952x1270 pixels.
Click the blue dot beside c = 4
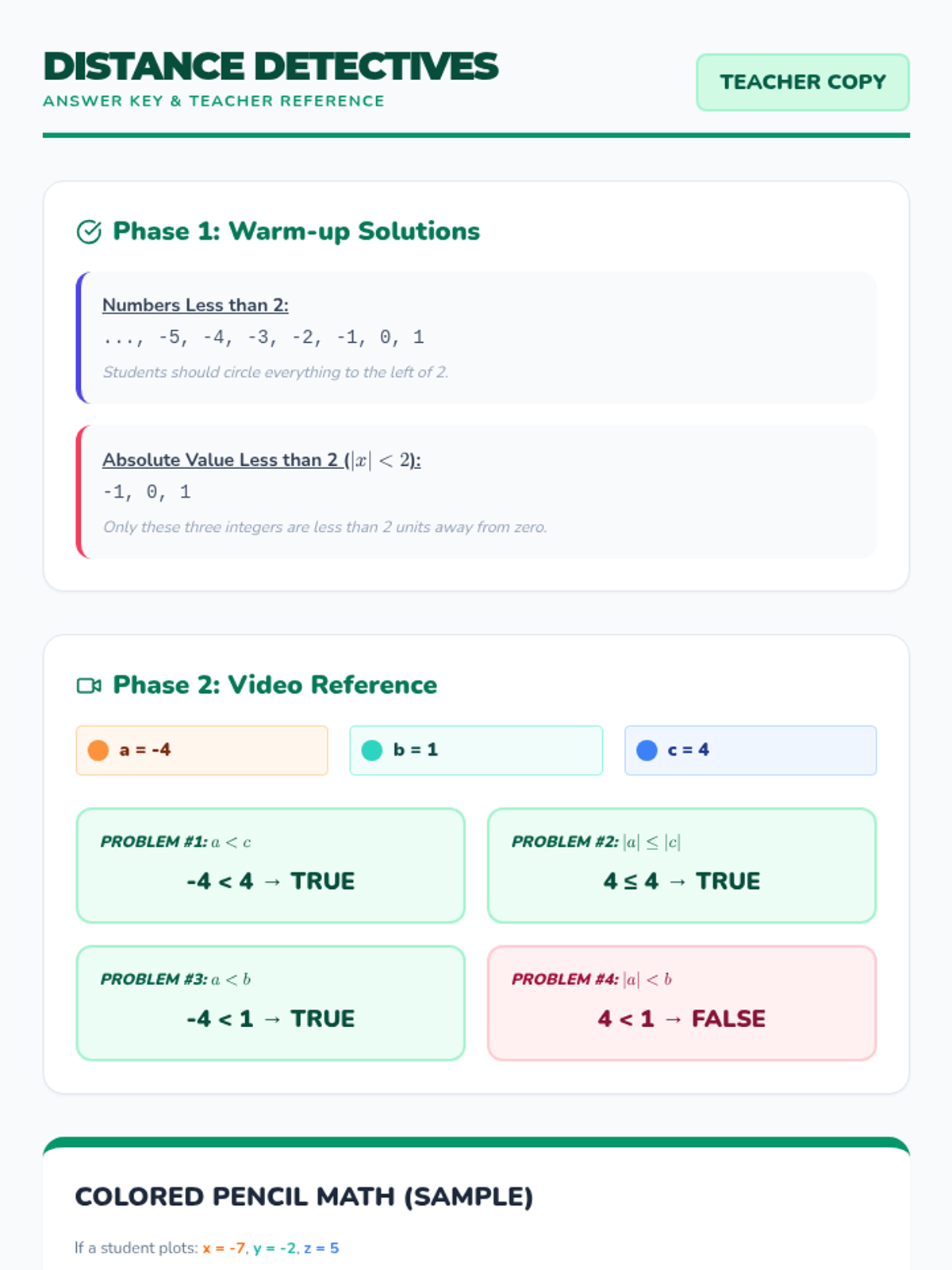647,750
